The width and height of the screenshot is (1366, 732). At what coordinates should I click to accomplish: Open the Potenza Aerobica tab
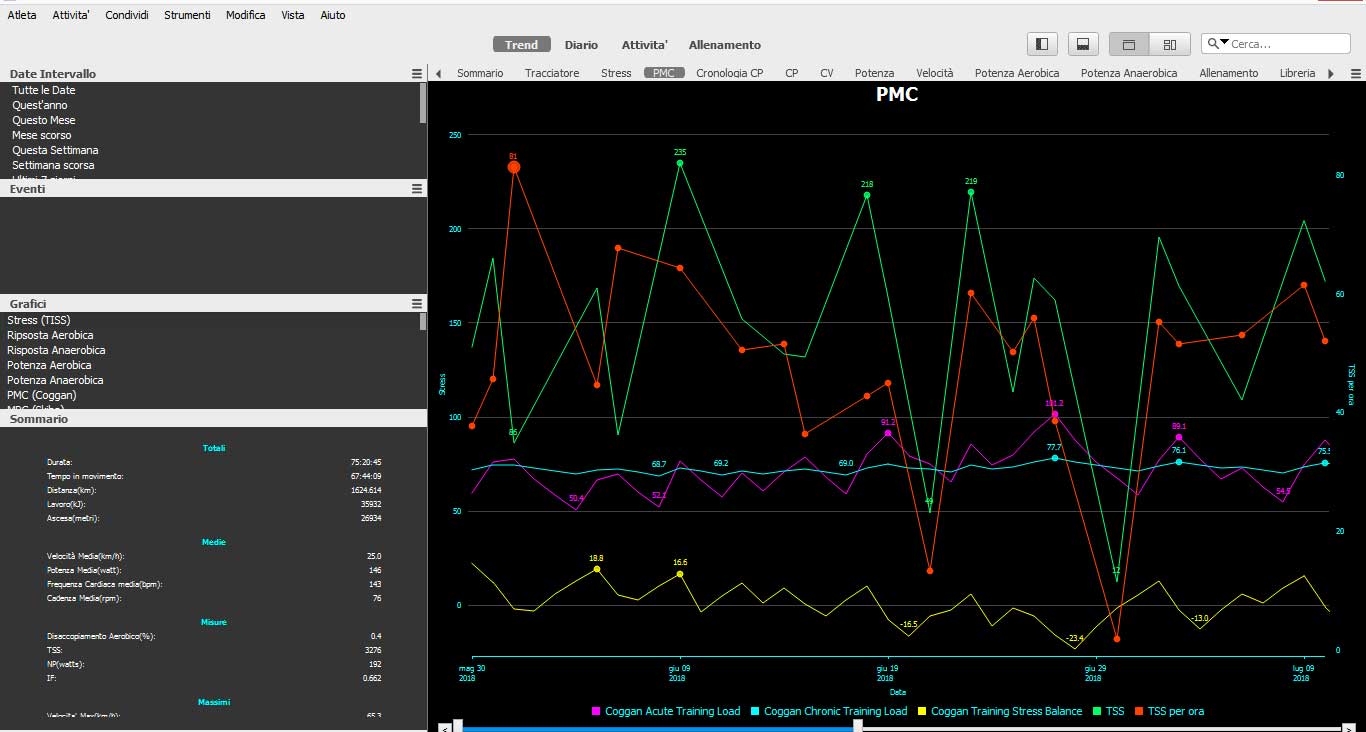(1017, 73)
